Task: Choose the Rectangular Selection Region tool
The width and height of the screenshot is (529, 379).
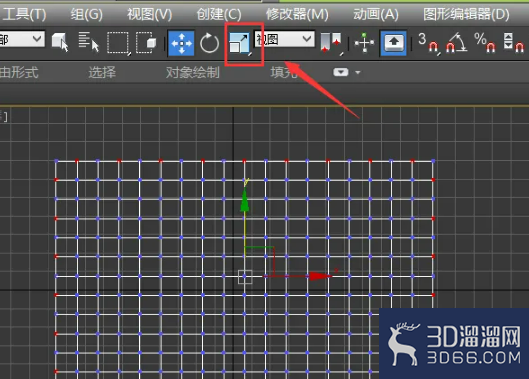Action: (x=118, y=43)
